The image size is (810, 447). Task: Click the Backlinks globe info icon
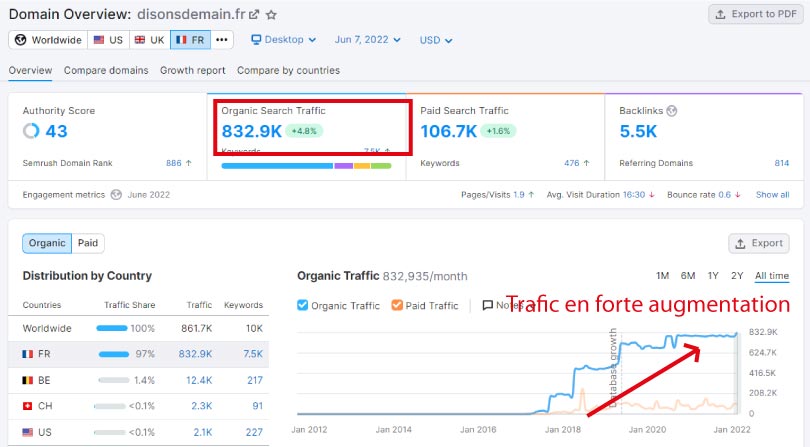tap(672, 111)
